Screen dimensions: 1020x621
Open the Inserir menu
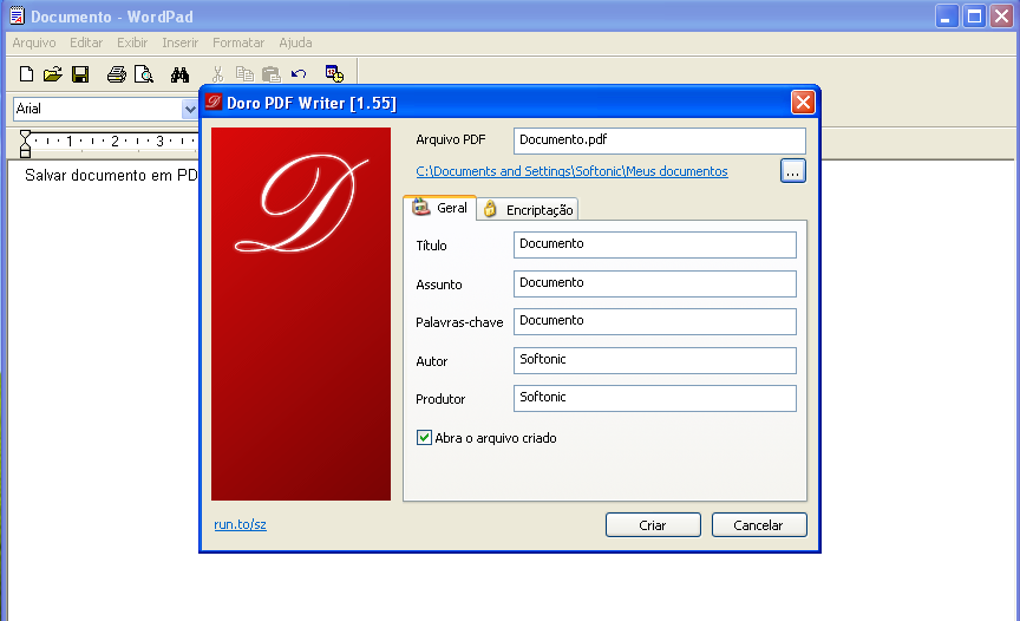(x=180, y=43)
